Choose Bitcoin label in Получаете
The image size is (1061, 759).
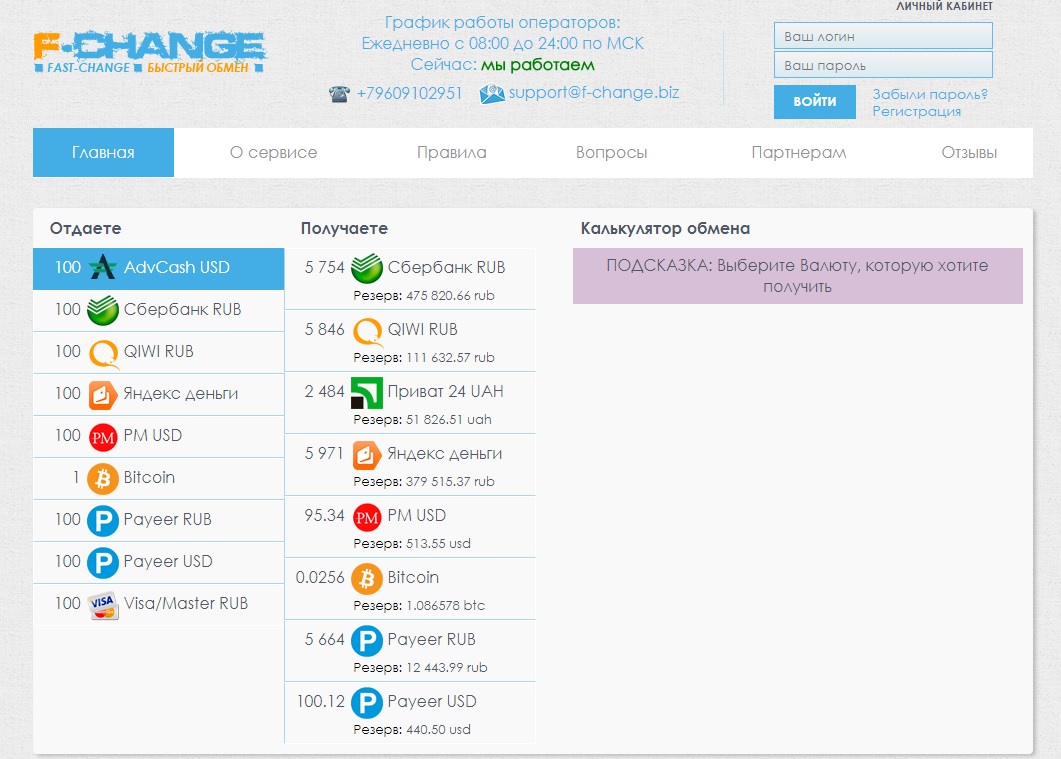[x=413, y=577]
